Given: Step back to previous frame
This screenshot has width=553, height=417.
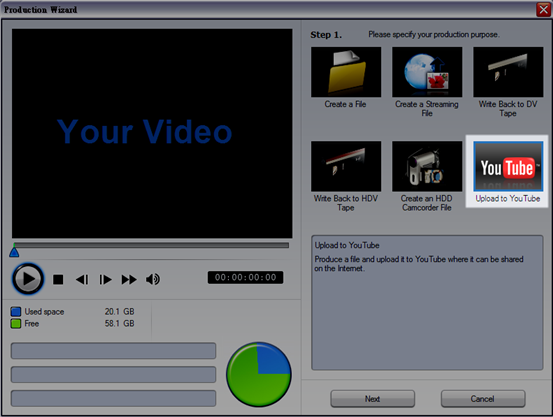Looking at the screenshot, I should tap(82, 279).
